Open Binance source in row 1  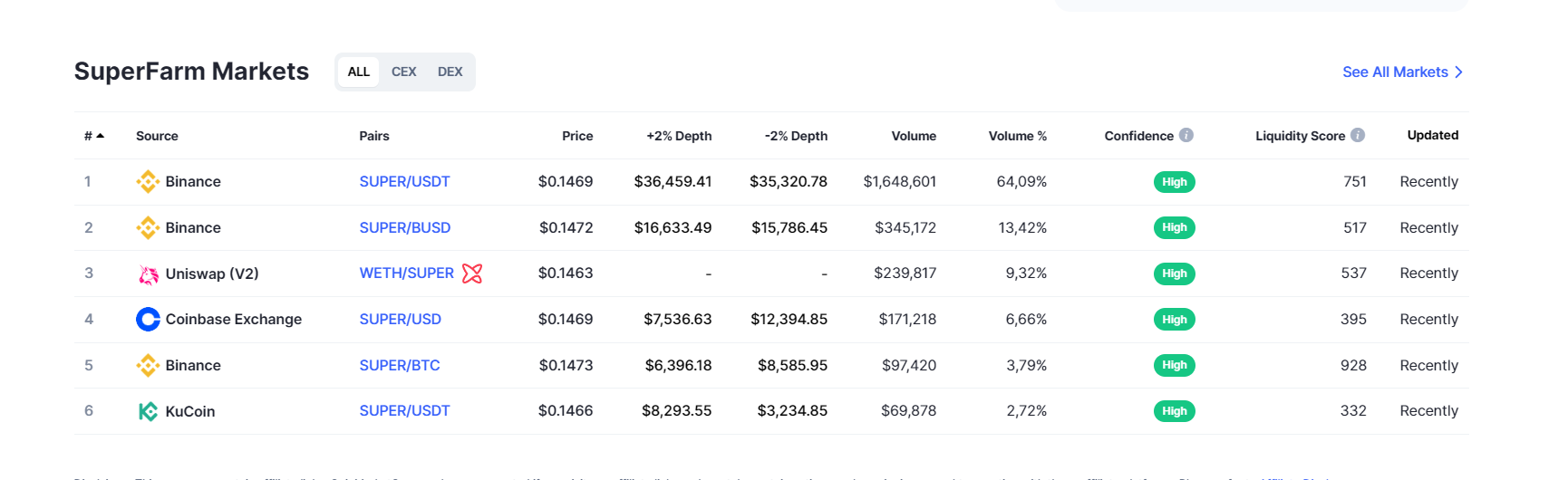coord(193,182)
